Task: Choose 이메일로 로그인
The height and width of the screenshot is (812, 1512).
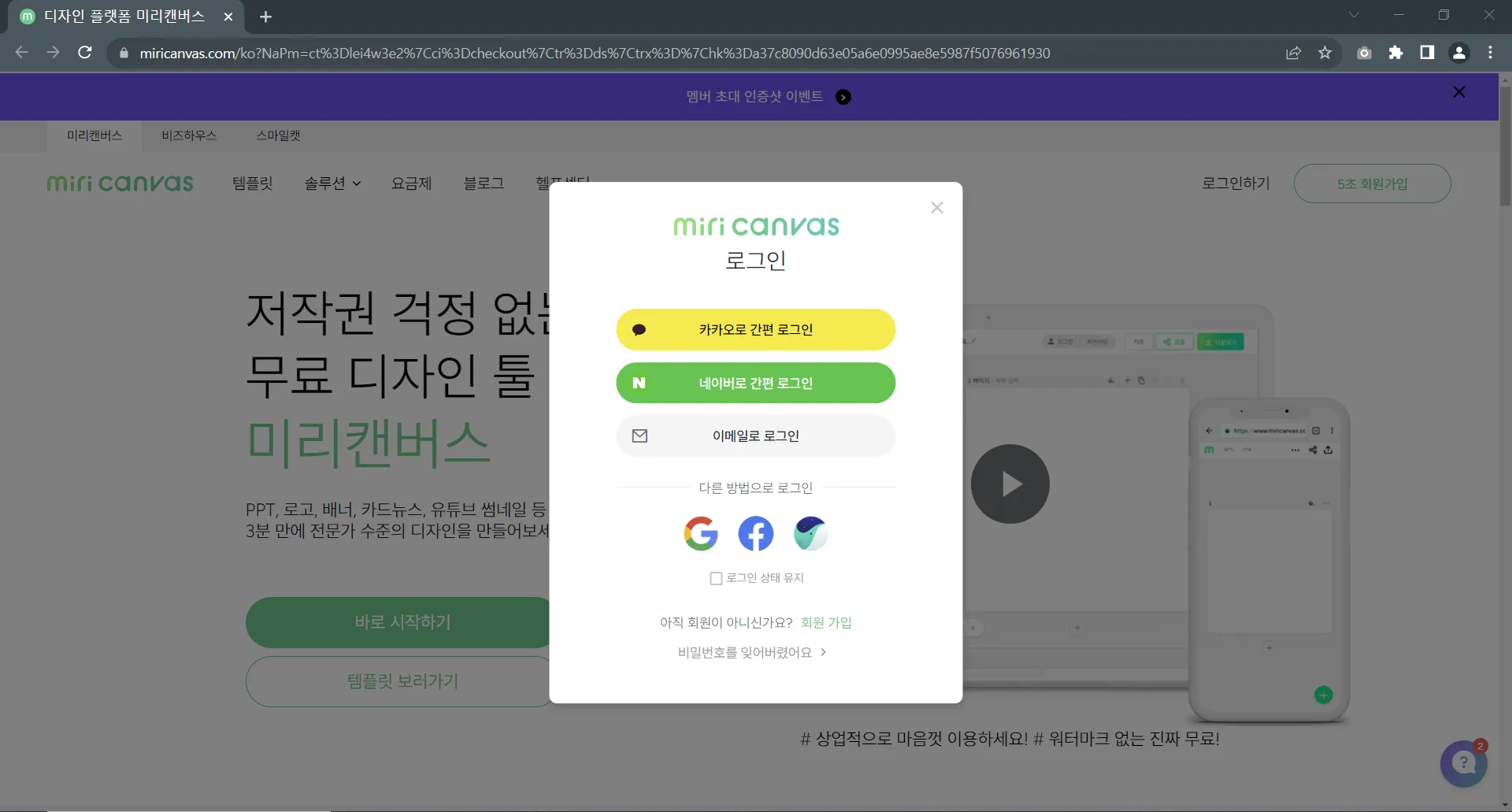Action: click(755, 436)
